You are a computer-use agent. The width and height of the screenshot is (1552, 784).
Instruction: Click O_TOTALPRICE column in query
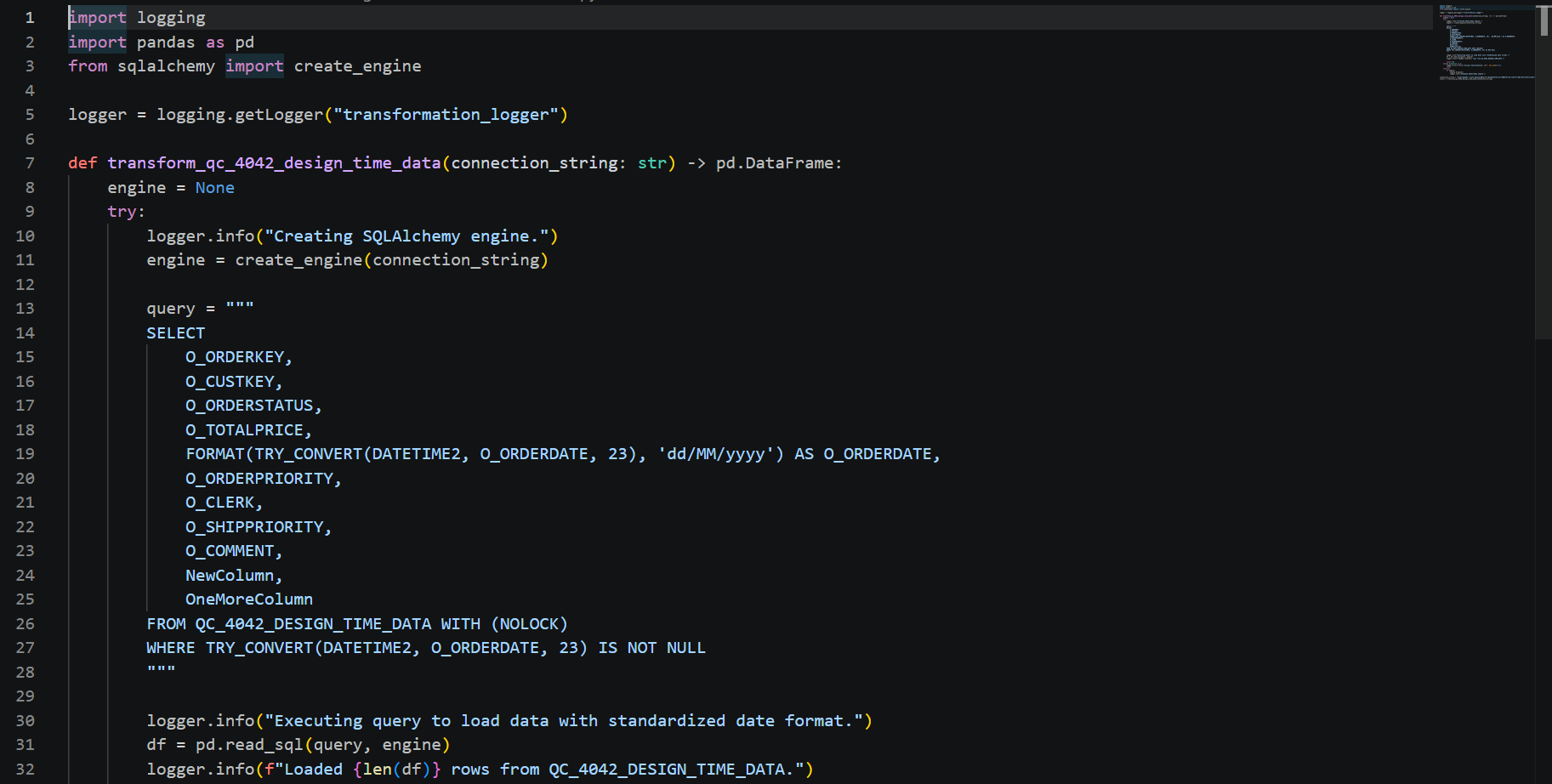(x=244, y=429)
